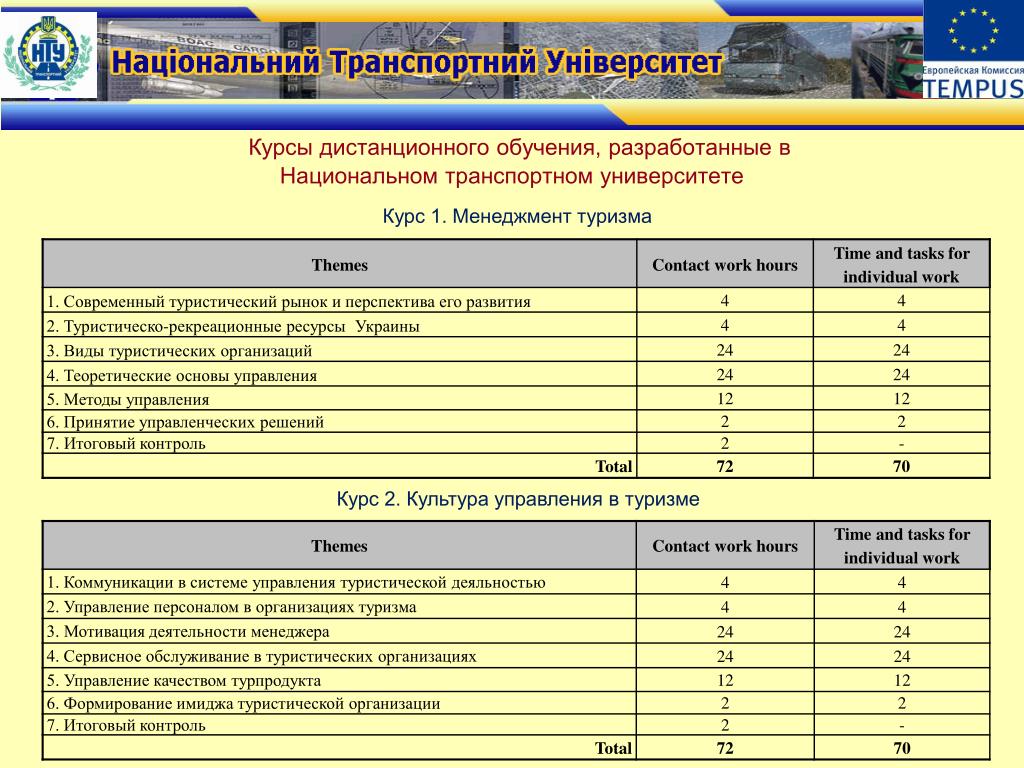Click Course 1 'Time and tasks for individual work' header
This screenshot has height=768, width=1024.
point(901,264)
